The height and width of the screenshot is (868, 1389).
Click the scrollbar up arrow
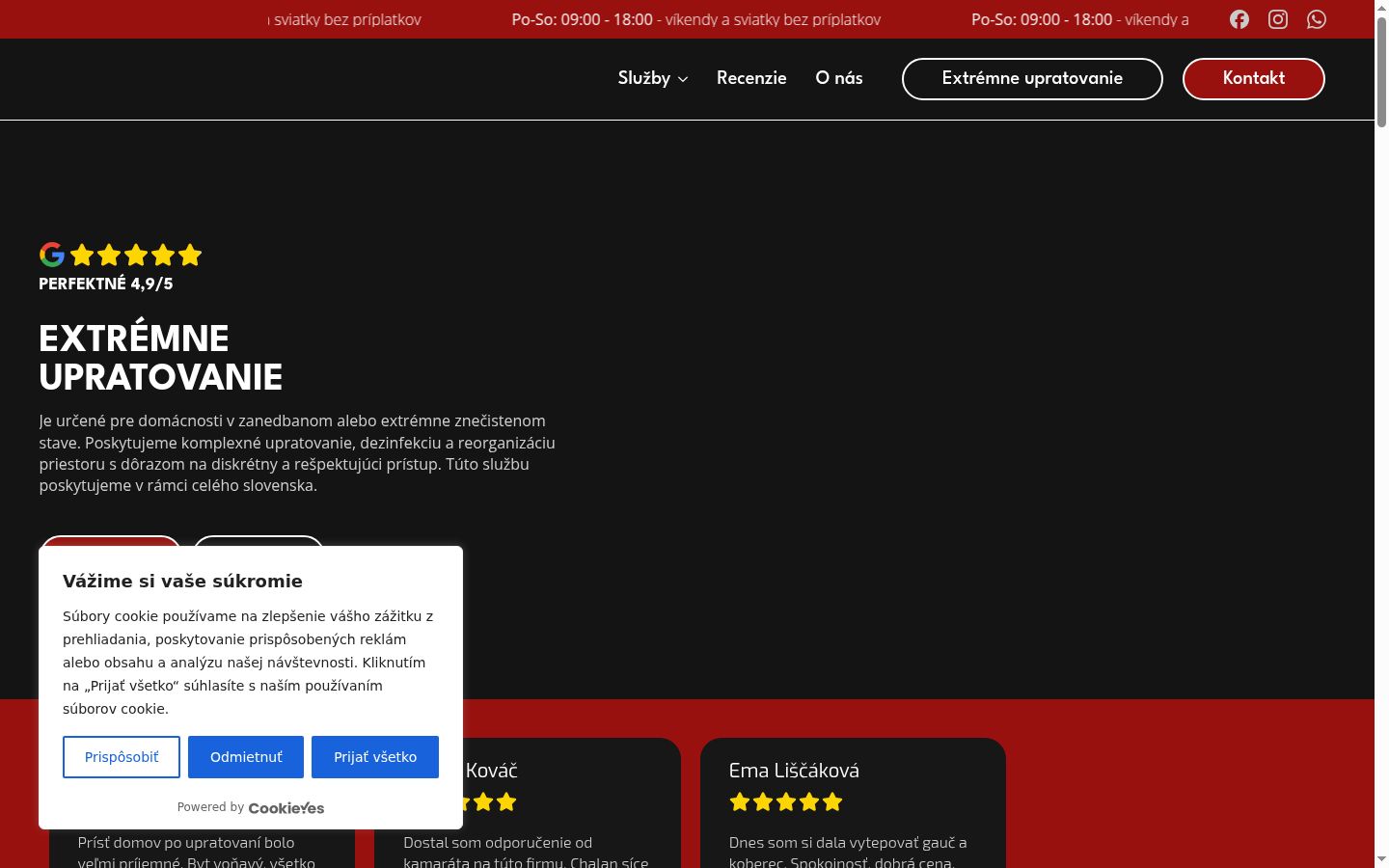click(x=1381, y=8)
